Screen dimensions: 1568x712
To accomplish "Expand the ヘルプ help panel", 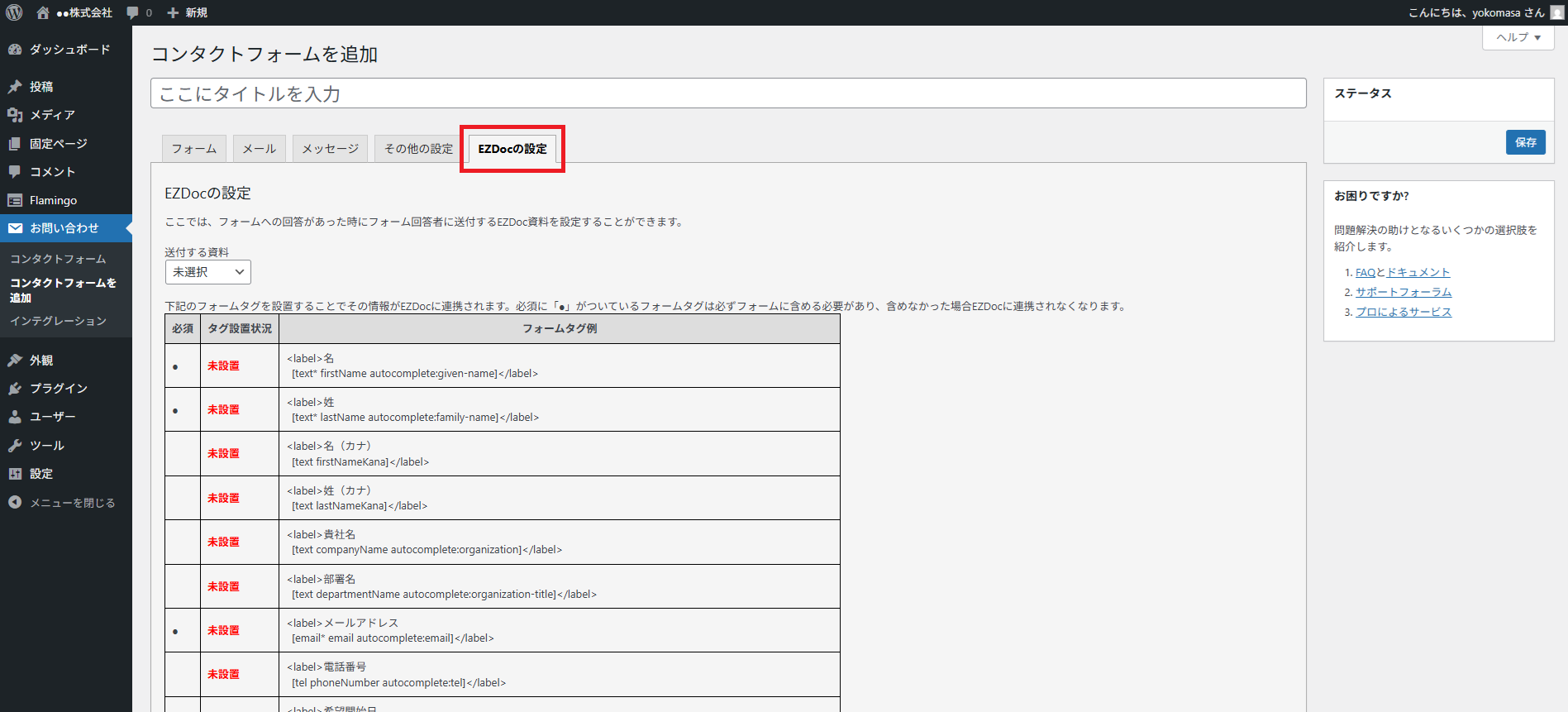I will click(x=1518, y=37).
